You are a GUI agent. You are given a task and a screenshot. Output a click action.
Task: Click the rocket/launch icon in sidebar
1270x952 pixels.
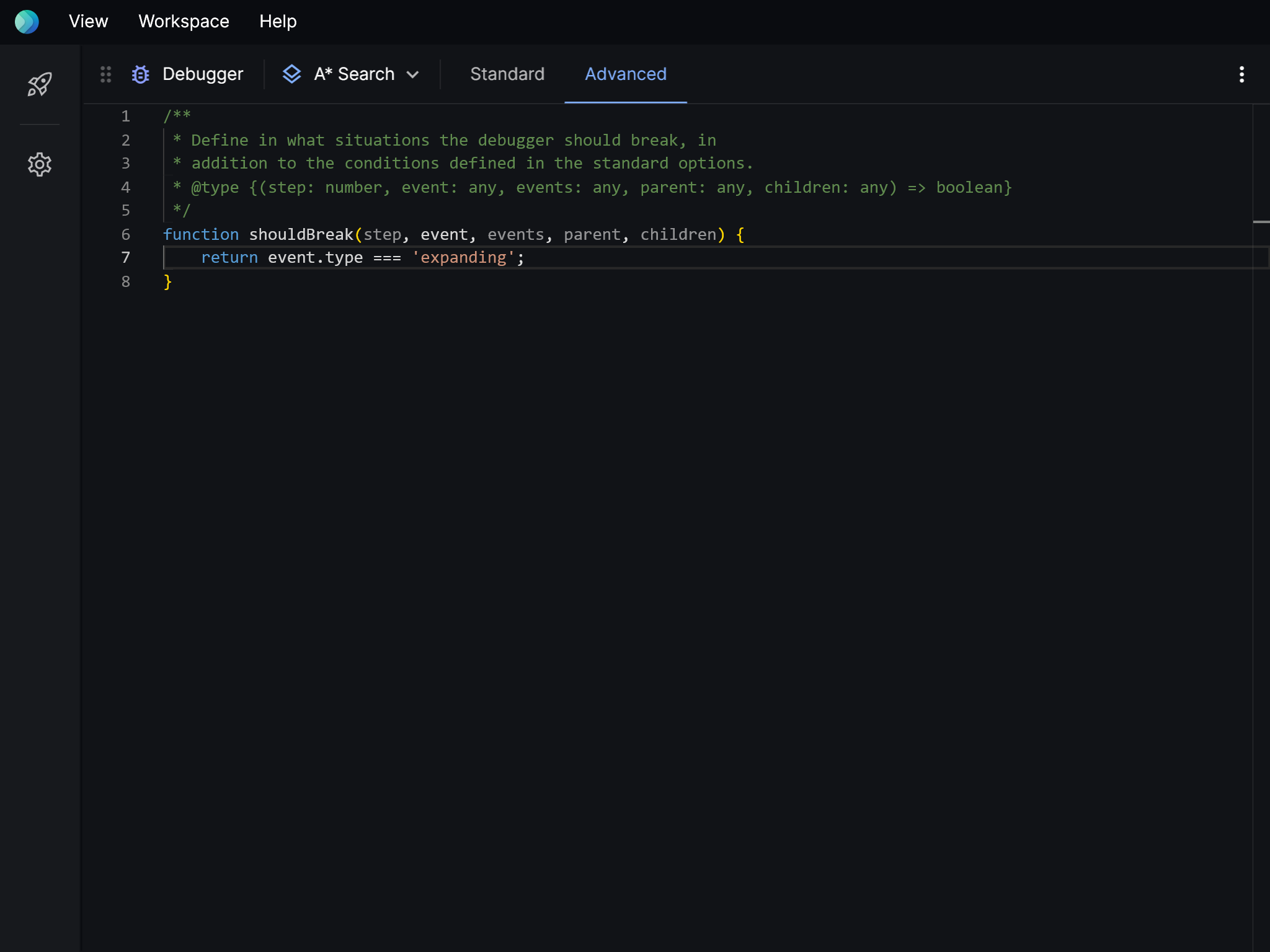click(x=39, y=83)
